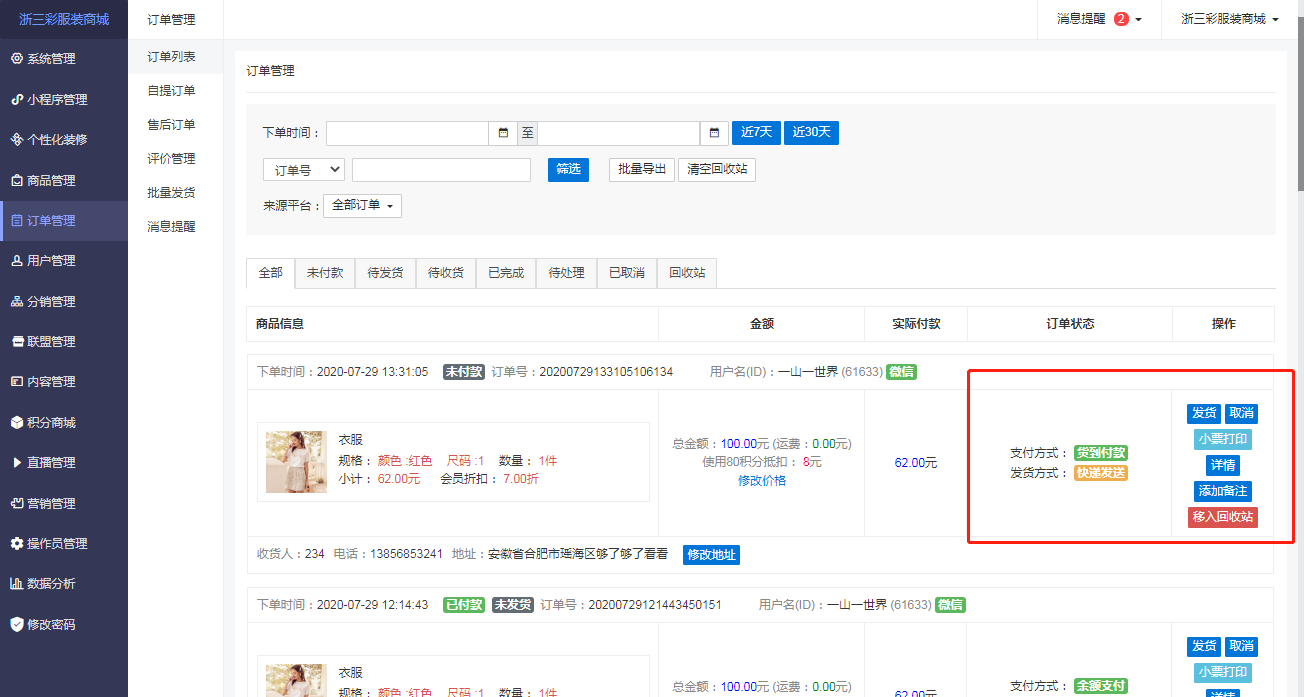
Task: Click the end date calendar icon
Action: (714, 133)
